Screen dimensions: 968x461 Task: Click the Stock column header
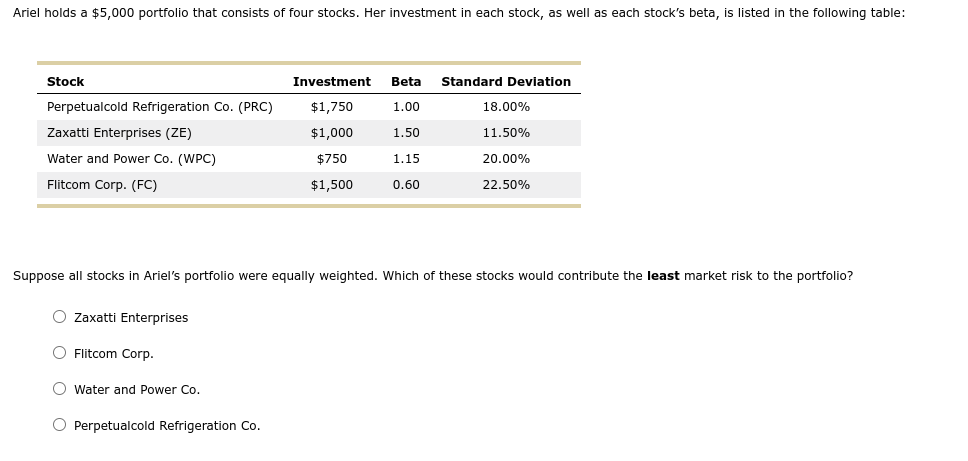click(x=65, y=81)
